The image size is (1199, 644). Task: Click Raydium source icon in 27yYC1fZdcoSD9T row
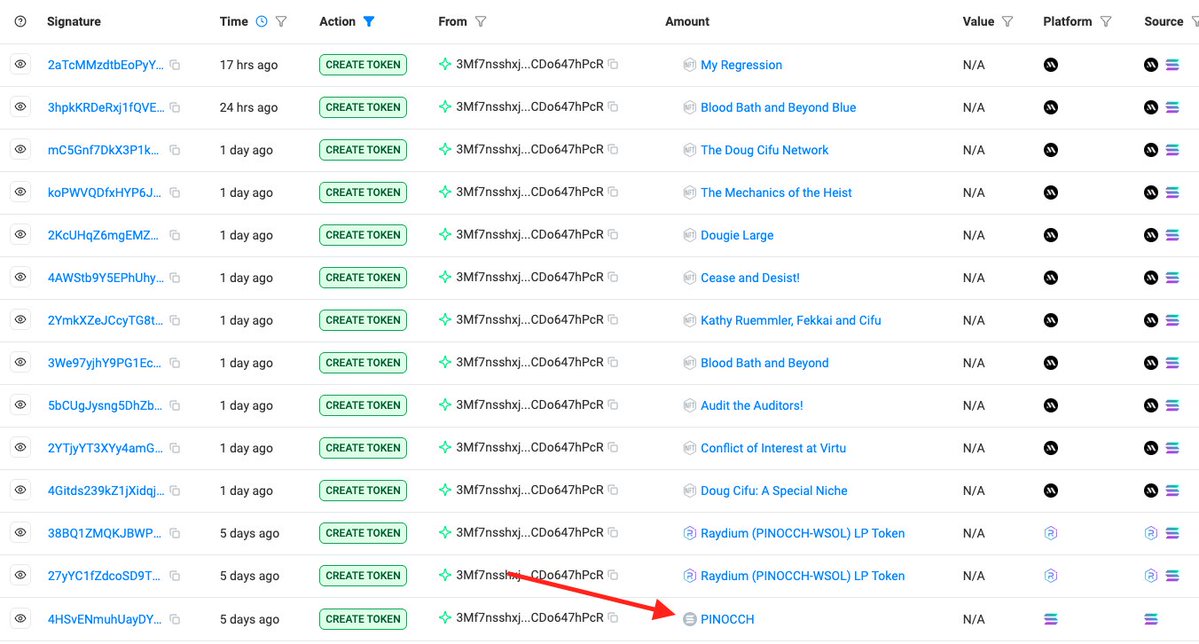[1151, 576]
